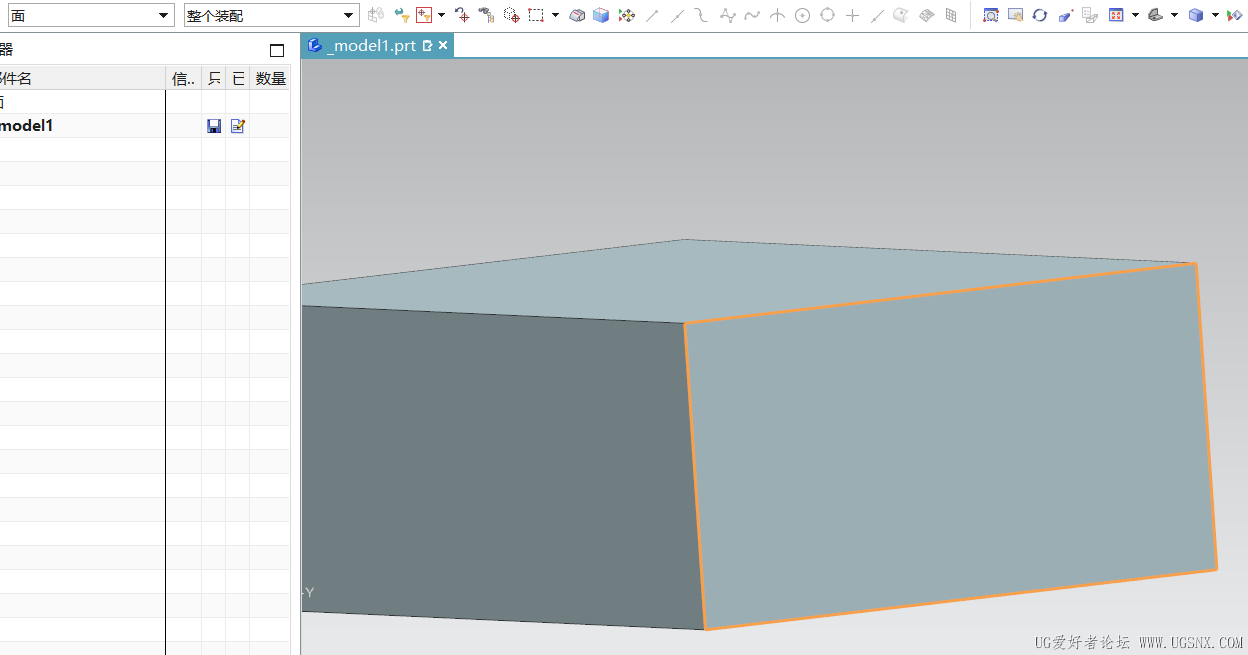Enable the end point snap icon
This screenshot has width=1248, height=655.
(x=652, y=15)
